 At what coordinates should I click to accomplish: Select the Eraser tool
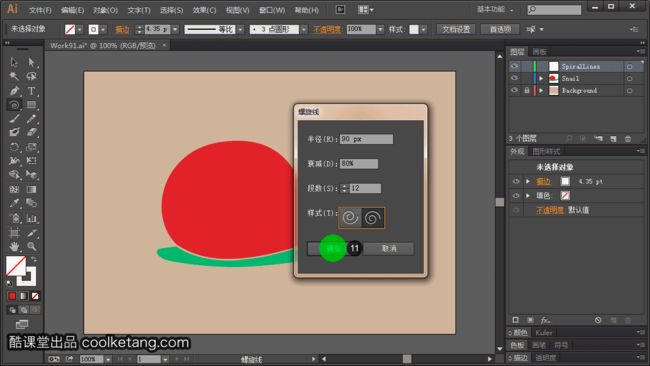click(31, 133)
